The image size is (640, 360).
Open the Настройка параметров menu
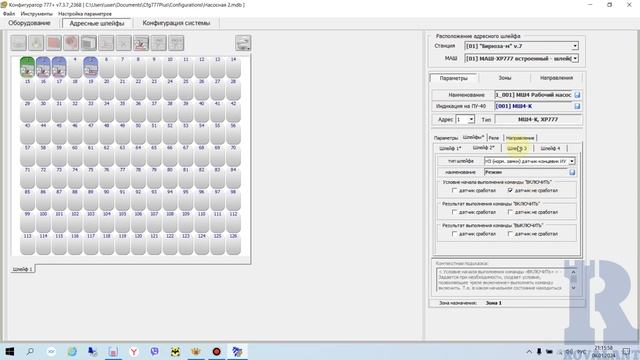(85, 13)
